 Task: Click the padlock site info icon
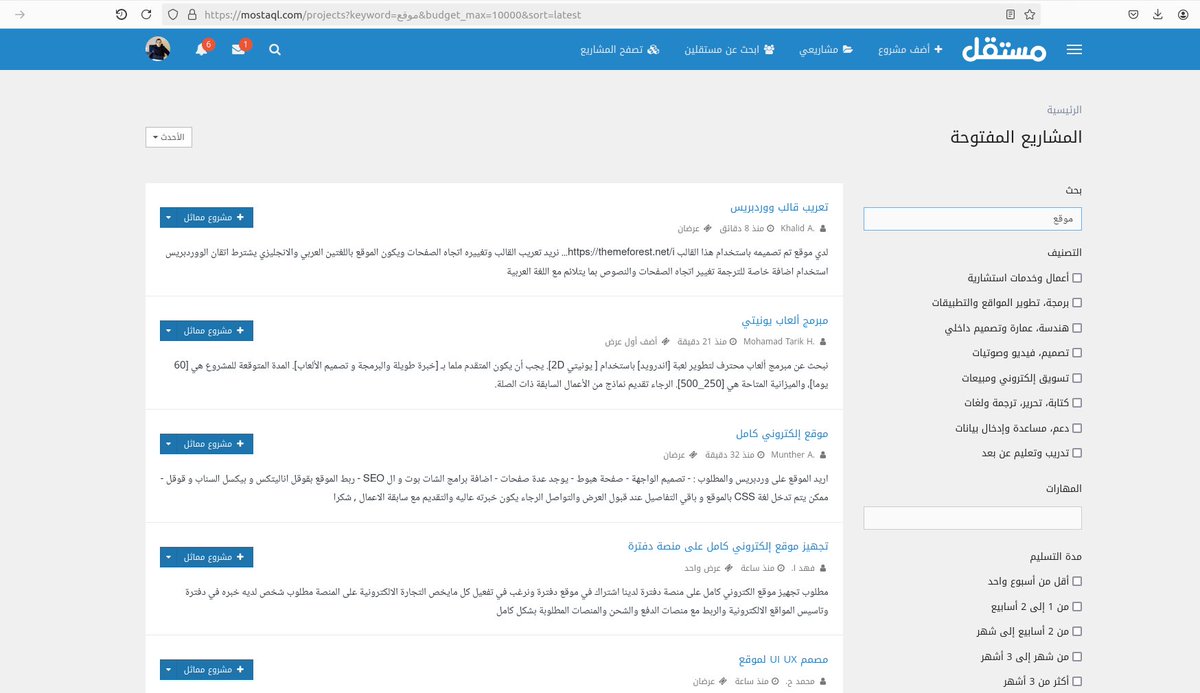coord(192,15)
